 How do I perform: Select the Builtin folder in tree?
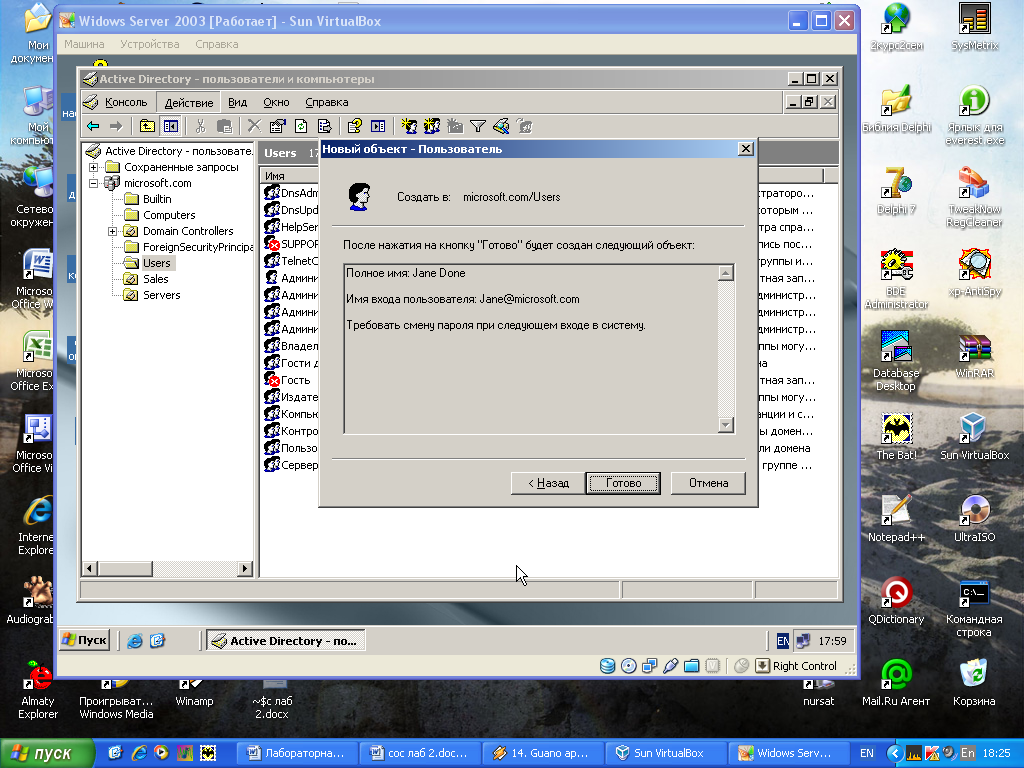coord(157,199)
